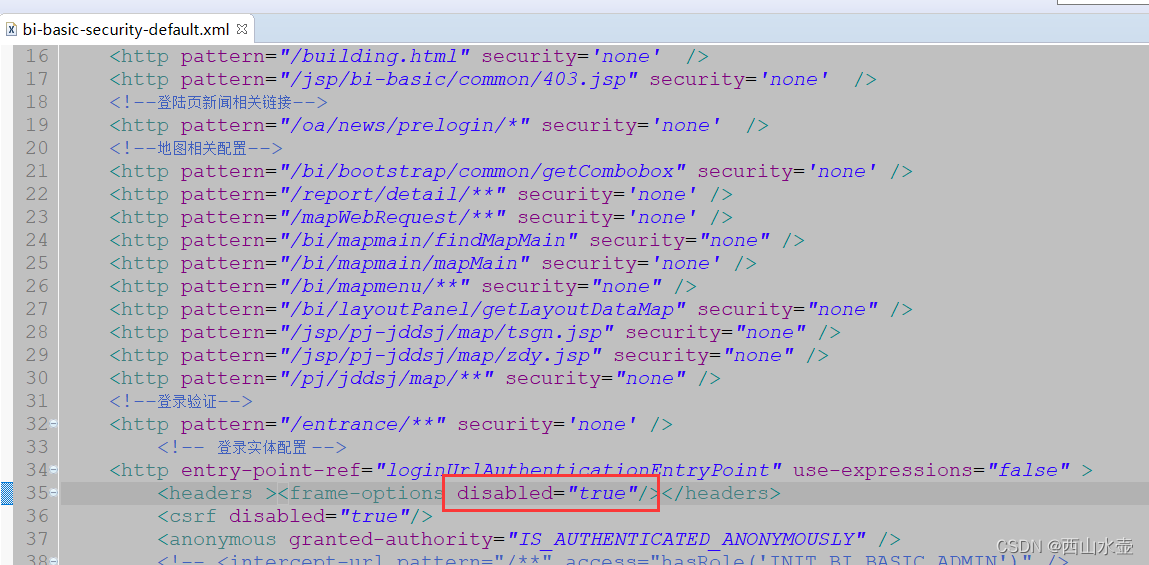The height and width of the screenshot is (565, 1149).
Task: Collapse the comment fold at line 38
Action: coord(54,560)
